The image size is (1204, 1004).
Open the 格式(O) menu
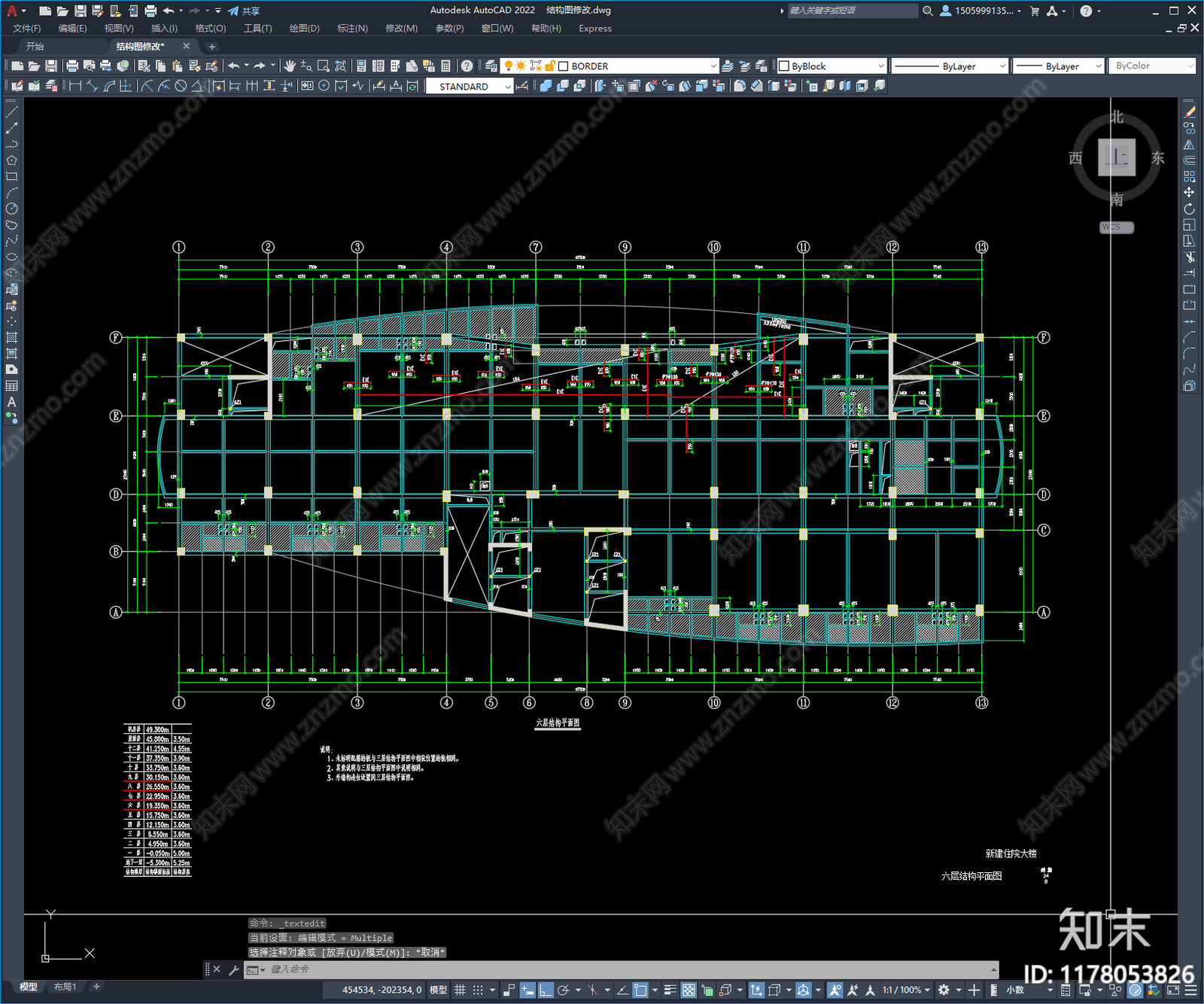[x=211, y=29]
